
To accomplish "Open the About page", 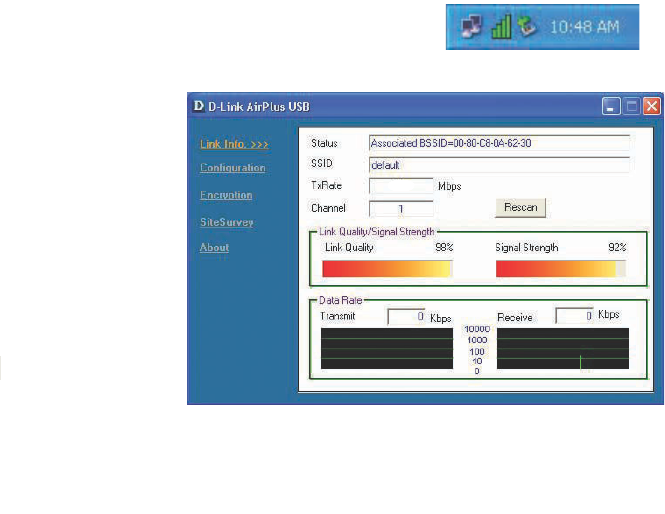I will (214, 247).
